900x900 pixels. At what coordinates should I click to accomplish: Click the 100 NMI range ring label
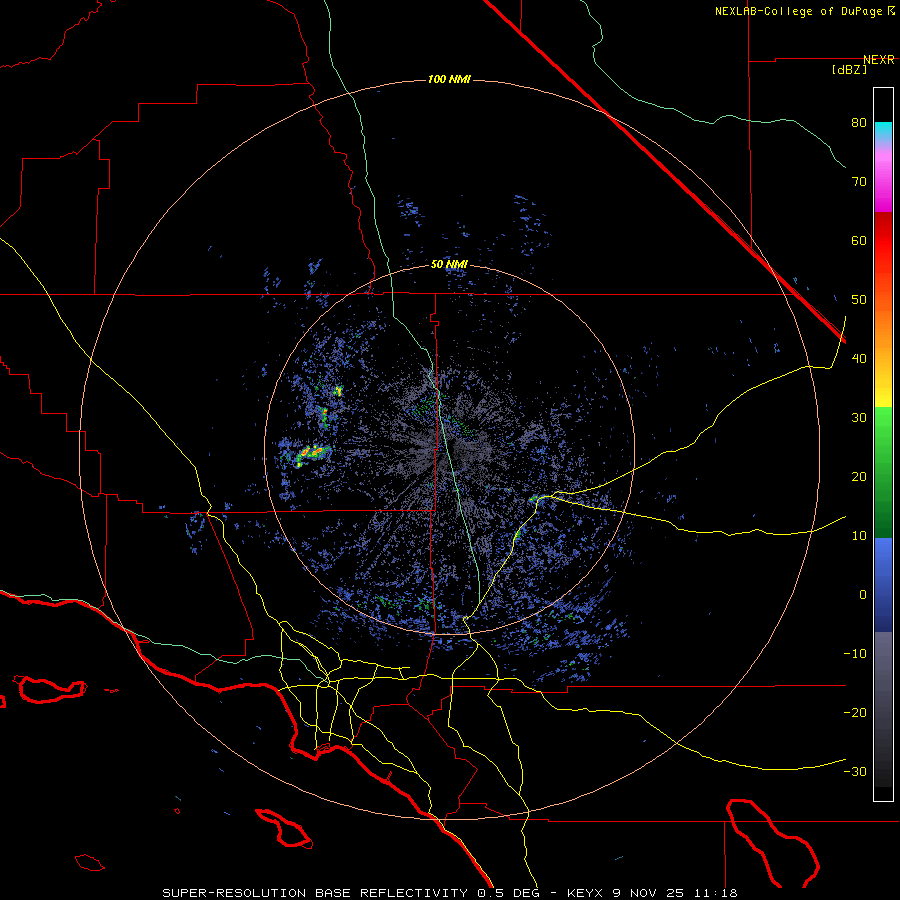click(x=449, y=79)
